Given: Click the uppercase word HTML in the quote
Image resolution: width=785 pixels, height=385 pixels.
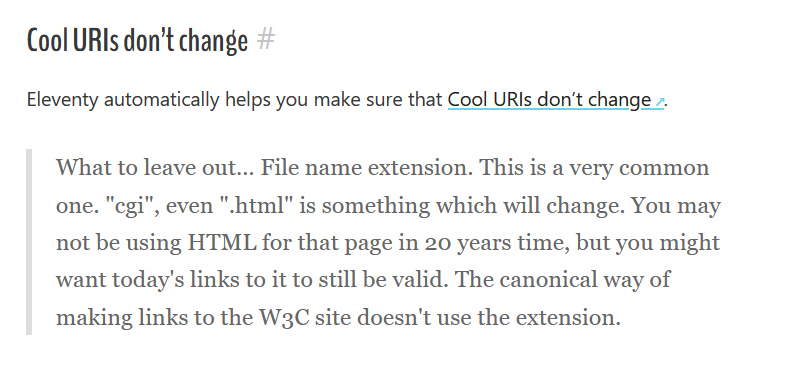Looking at the screenshot, I should click(x=222, y=243).
